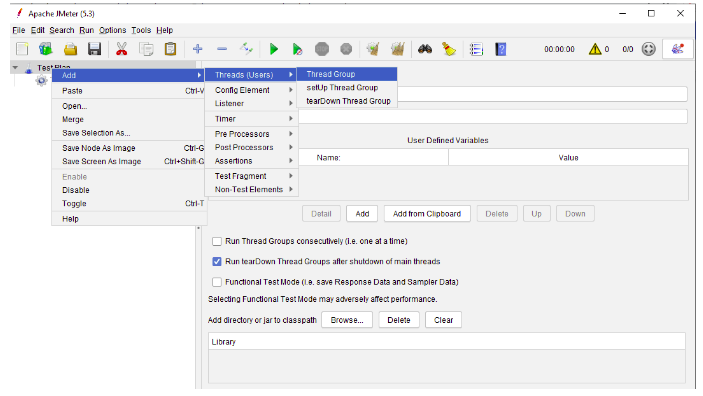Open the Tools menu
Screen dimensions: 703x396
pos(141,30)
